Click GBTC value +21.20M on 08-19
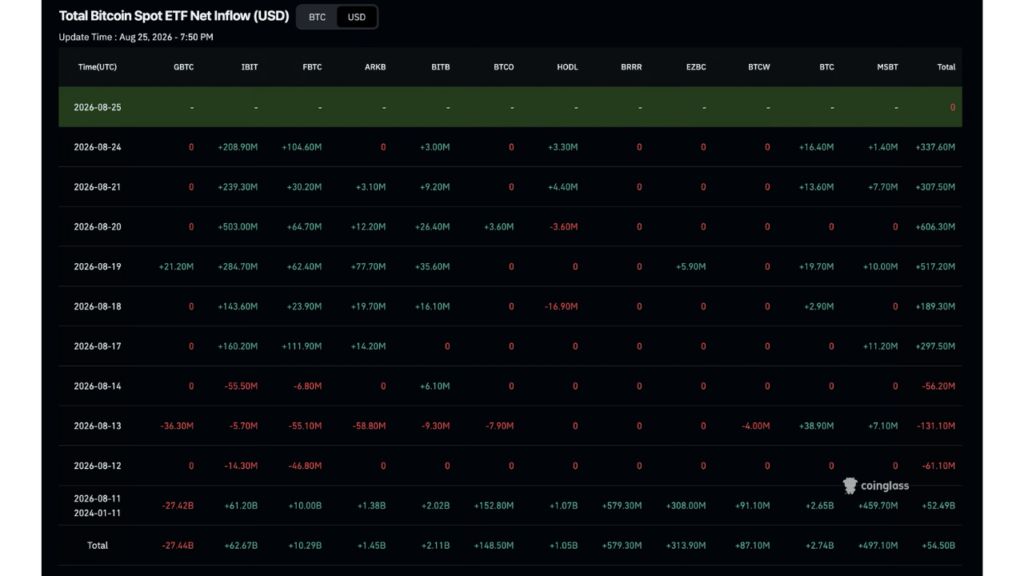1024x576 pixels. pyautogui.click(x=176, y=266)
